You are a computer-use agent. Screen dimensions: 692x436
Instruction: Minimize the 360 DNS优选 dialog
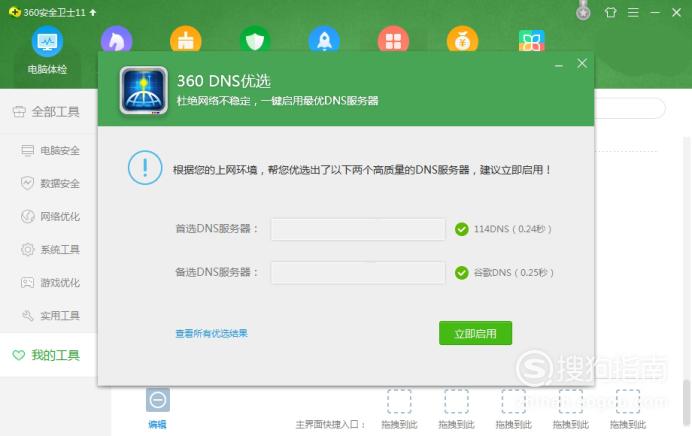[559, 65]
